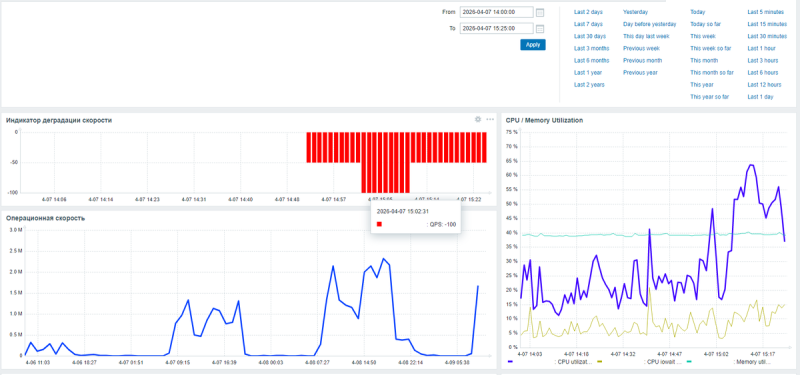Choose the Previous year range

click(x=640, y=72)
